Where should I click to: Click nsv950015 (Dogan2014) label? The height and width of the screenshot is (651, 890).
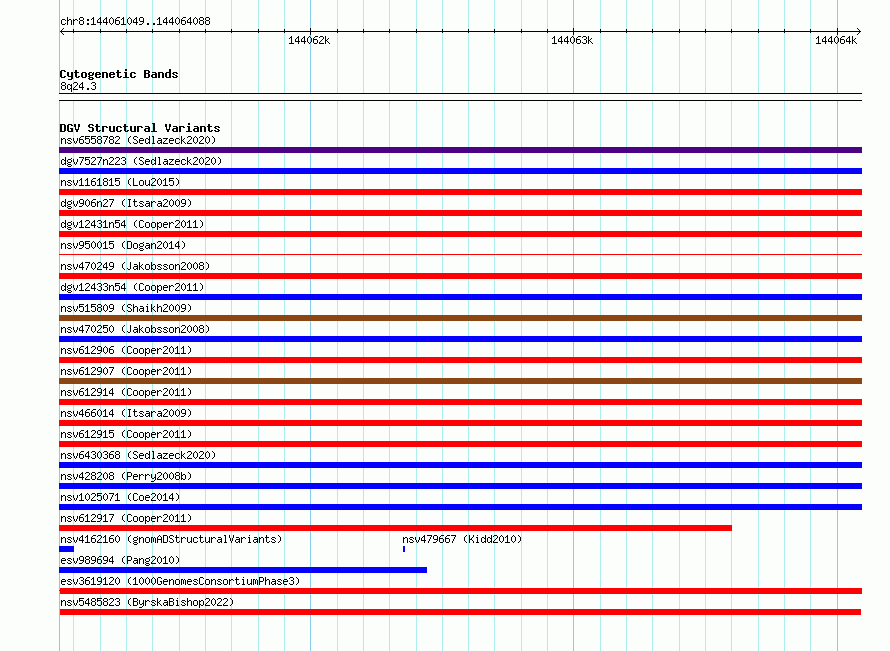[x=123, y=245]
